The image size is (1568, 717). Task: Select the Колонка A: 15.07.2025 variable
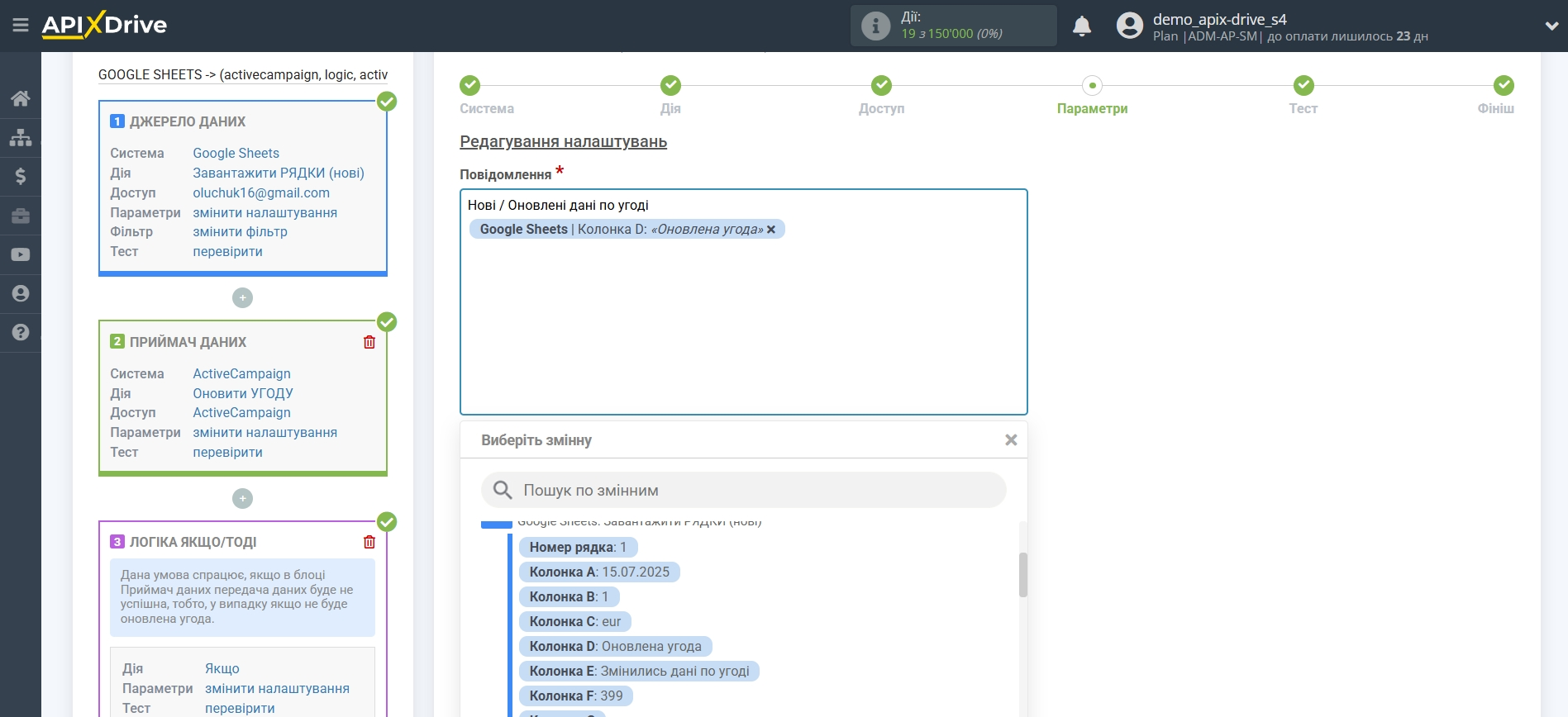click(x=599, y=572)
